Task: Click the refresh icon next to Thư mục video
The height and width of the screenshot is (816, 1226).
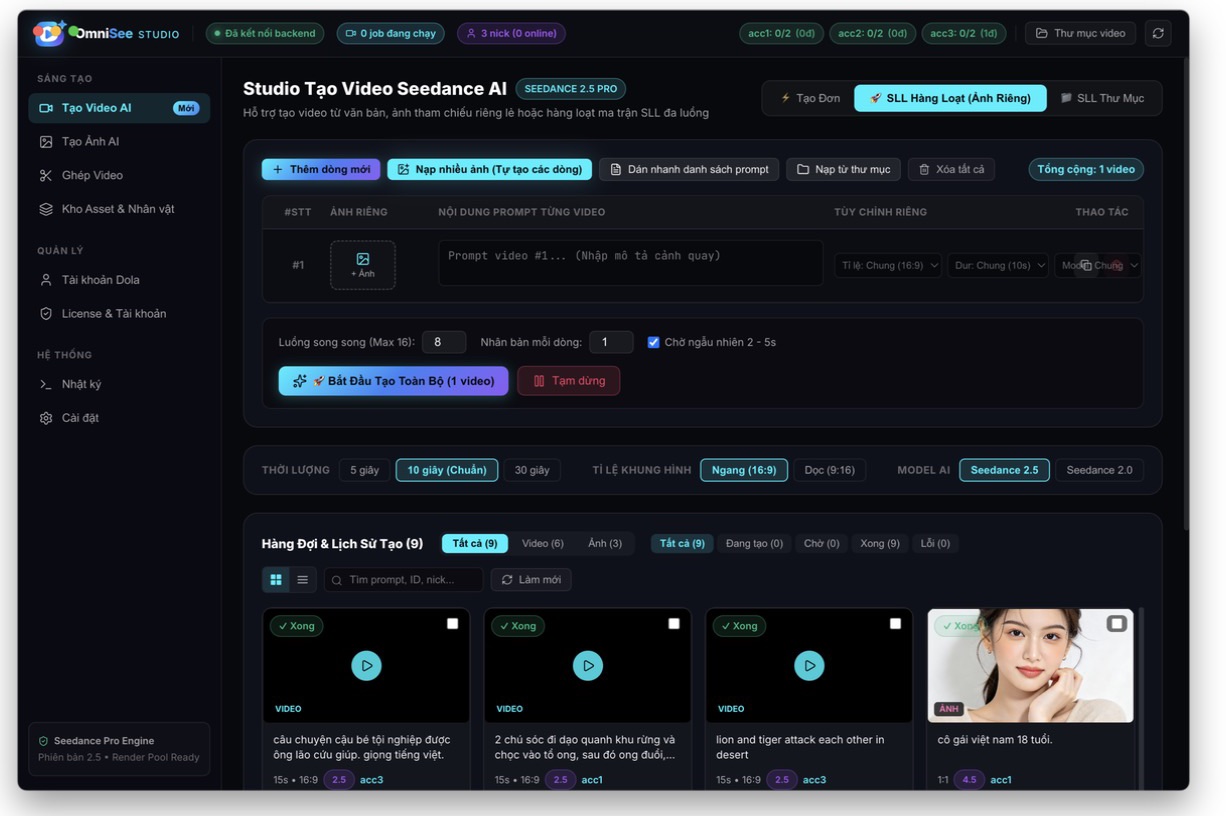Action: tap(1158, 33)
